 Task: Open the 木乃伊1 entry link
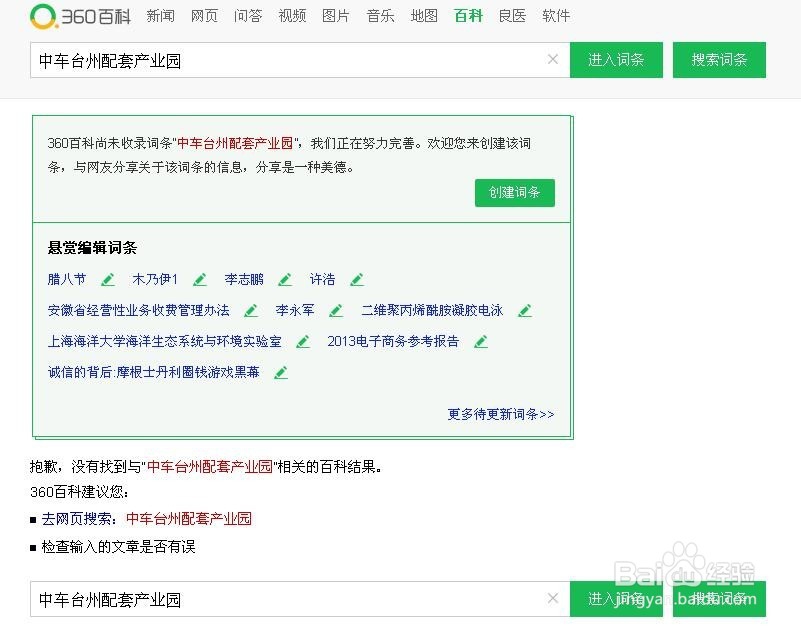155,280
